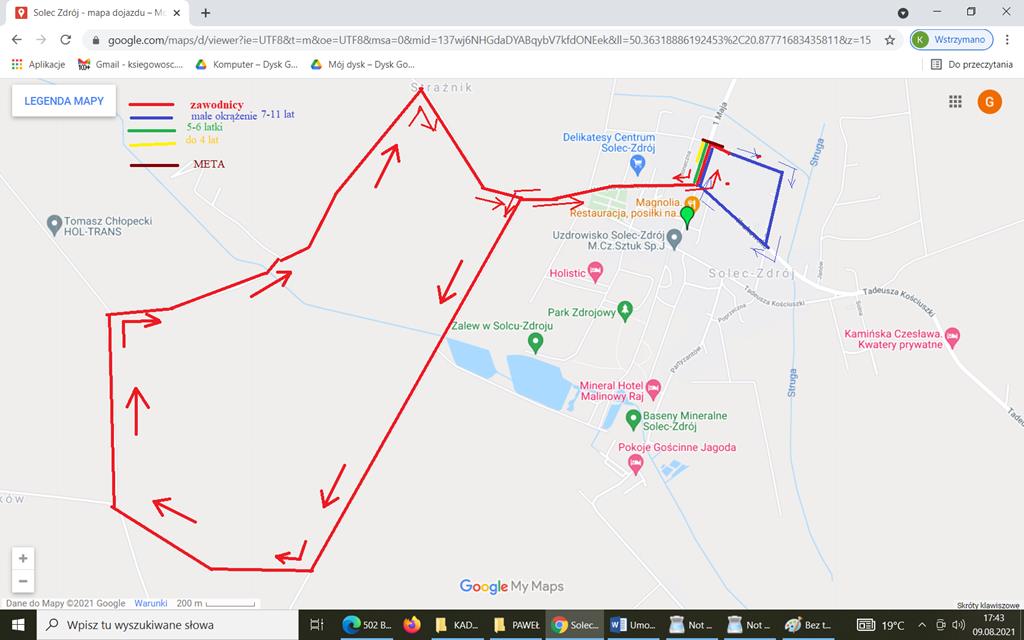The width and height of the screenshot is (1024, 640).
Task: Bookmark this page with the star icon
Action: pos(889,40)
